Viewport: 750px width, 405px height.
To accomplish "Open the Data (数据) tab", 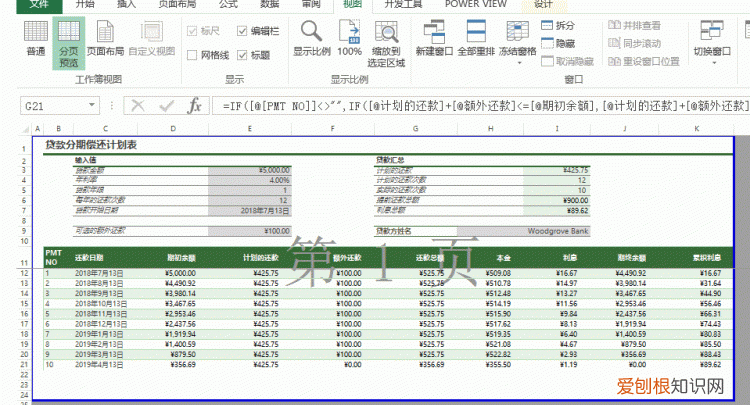I will [270, 4].
